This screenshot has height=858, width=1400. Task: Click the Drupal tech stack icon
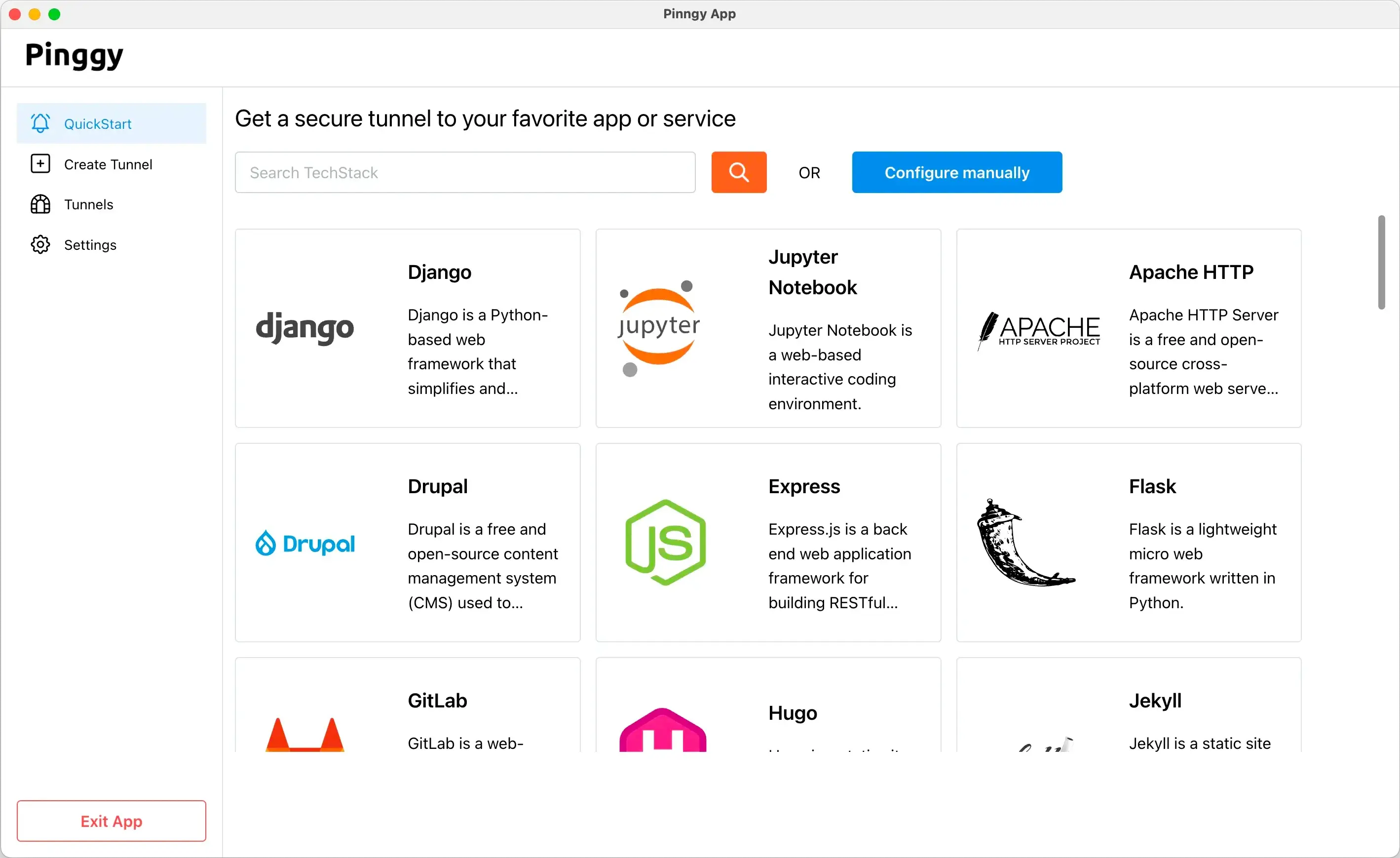coord(305,543)
